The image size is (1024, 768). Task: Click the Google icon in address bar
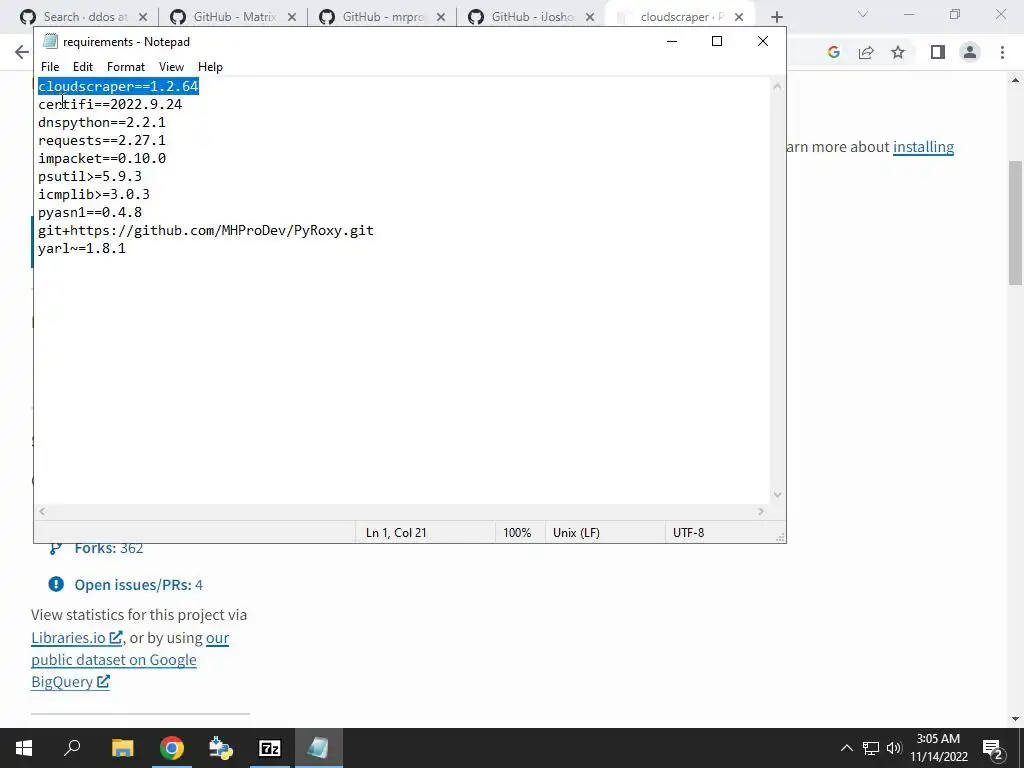click(833, 52)
